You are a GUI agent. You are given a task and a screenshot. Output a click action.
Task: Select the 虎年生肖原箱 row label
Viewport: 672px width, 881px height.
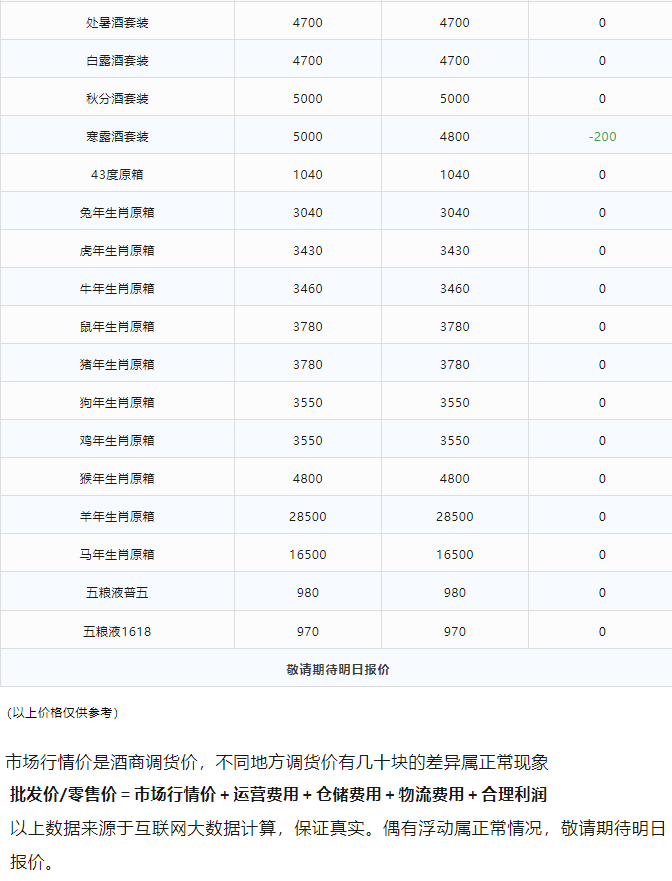[117, 251]
